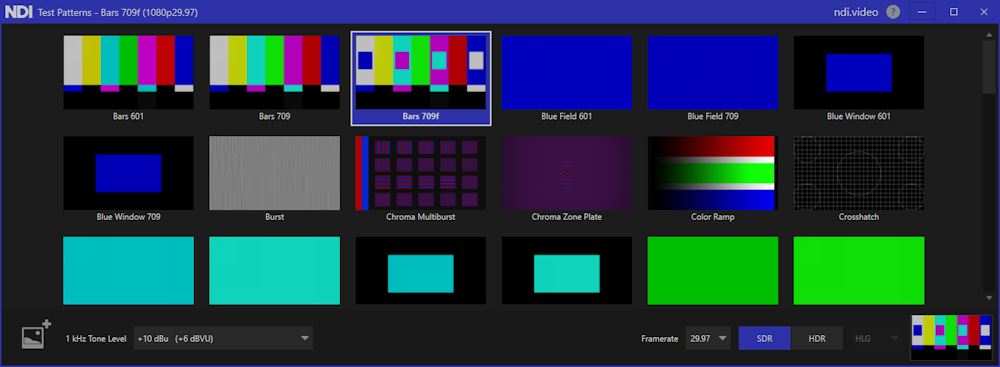Minimize the Test Patterns window
This screenshot has height=367, width=1000.
point(922,11)
